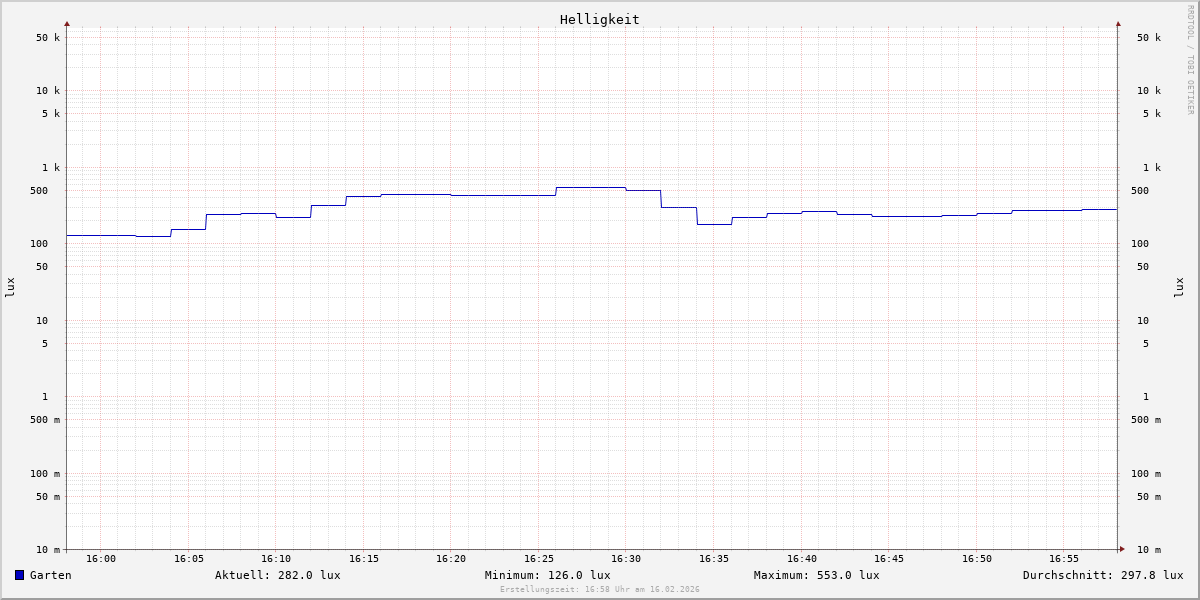1200x600 pixels.
Task: Click the left-side lux axis title
Action: (10, 287)
